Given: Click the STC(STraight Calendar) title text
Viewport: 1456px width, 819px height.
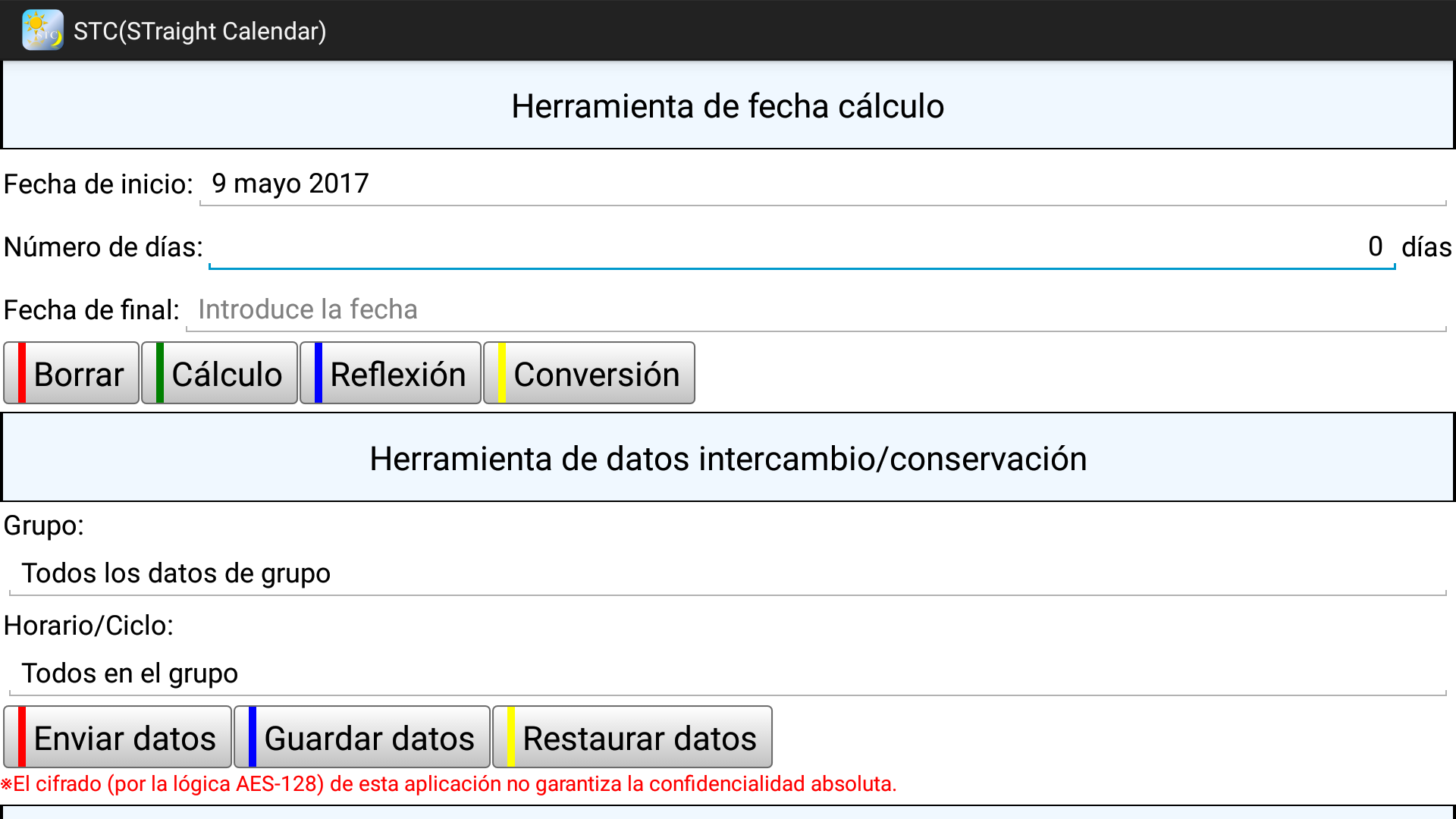Looking at the screenshot, I should tap(200, 31).
